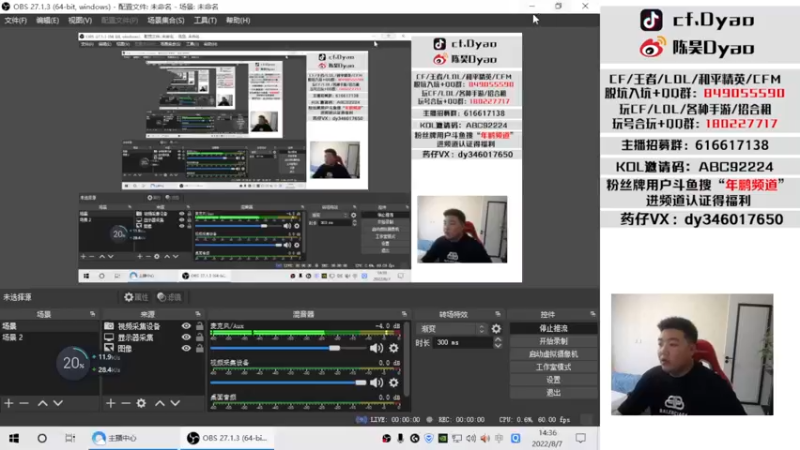The image size is (800, 450).
Task: Add a new source in the 来源 panel
Action: (x=111, y=404)
